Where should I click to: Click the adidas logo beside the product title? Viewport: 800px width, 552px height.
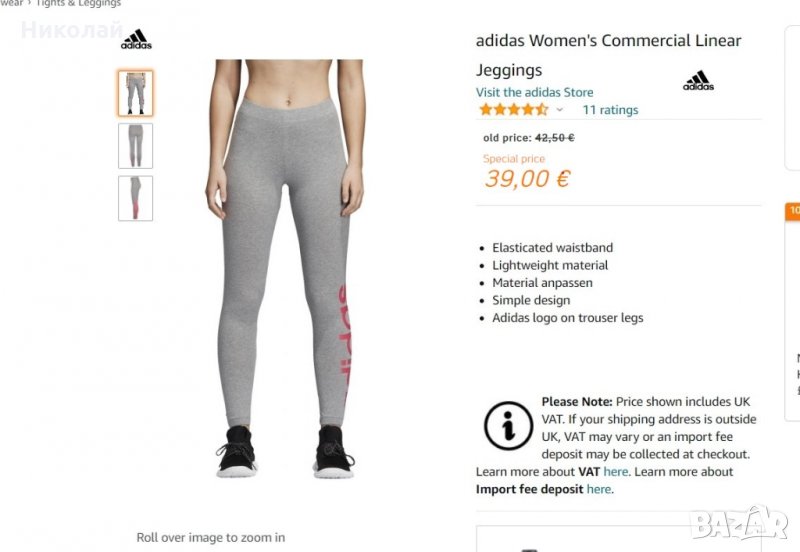pos(698,81)
